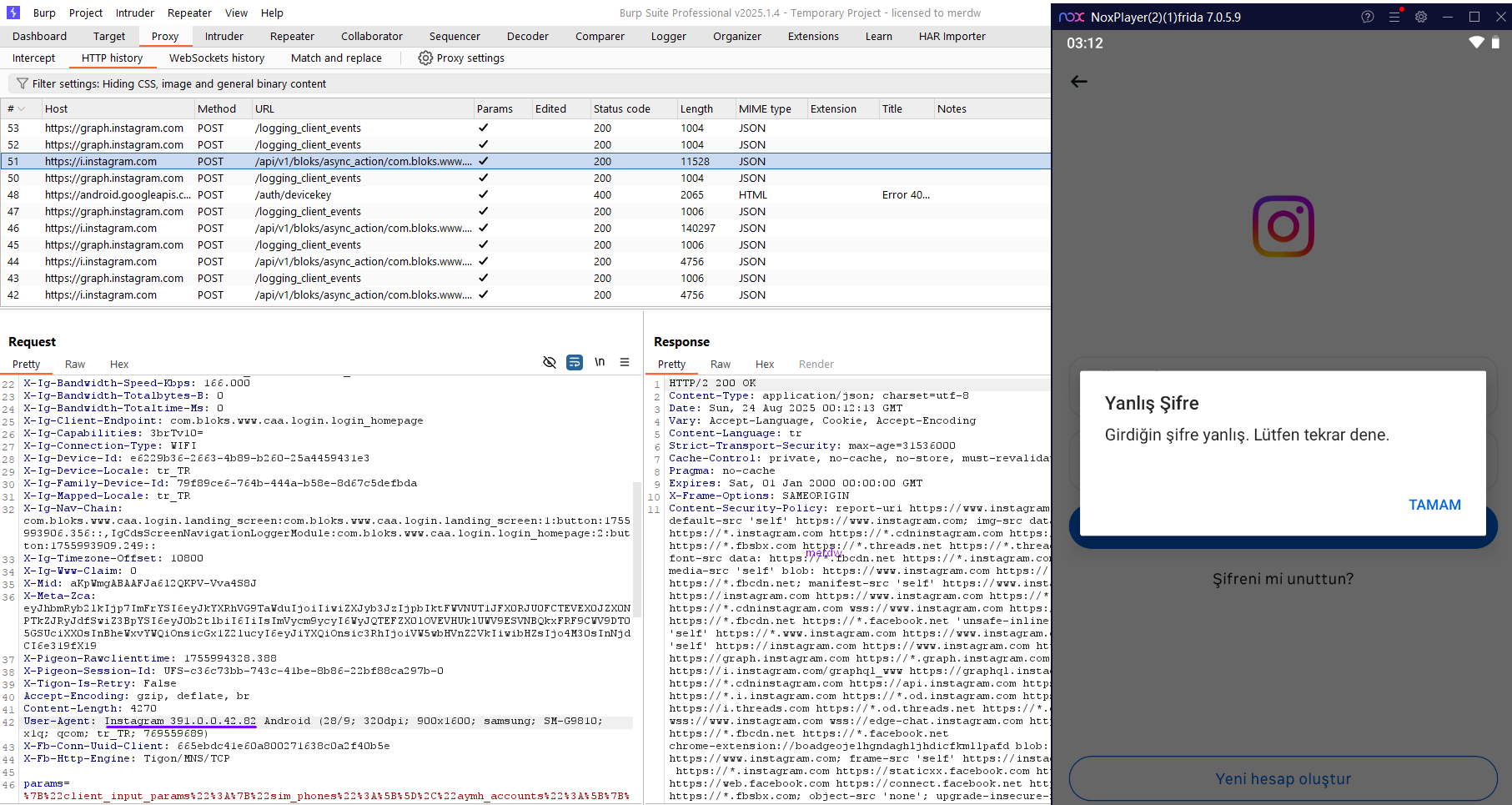
Task: Open the View menu
Action: tap(236, 13)
